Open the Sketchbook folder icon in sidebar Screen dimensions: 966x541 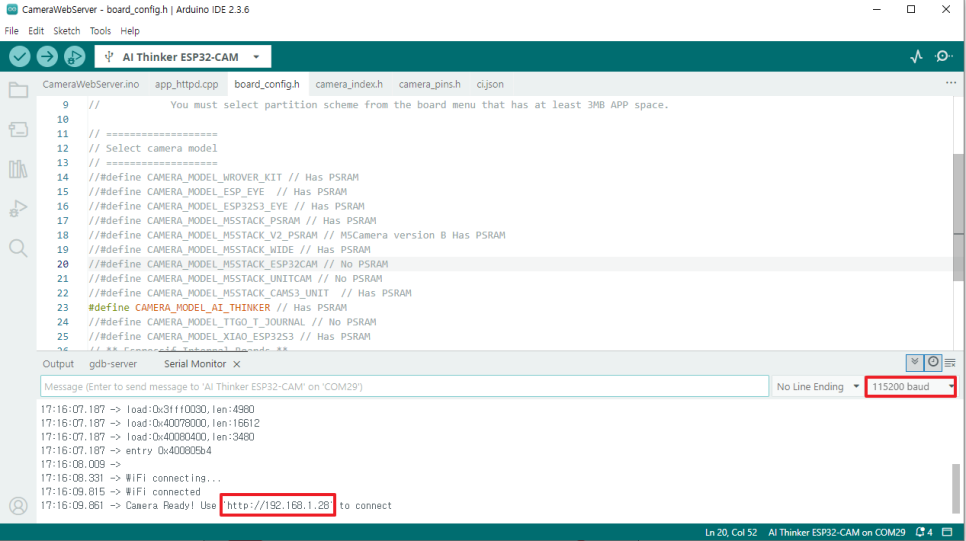[18, 90]
